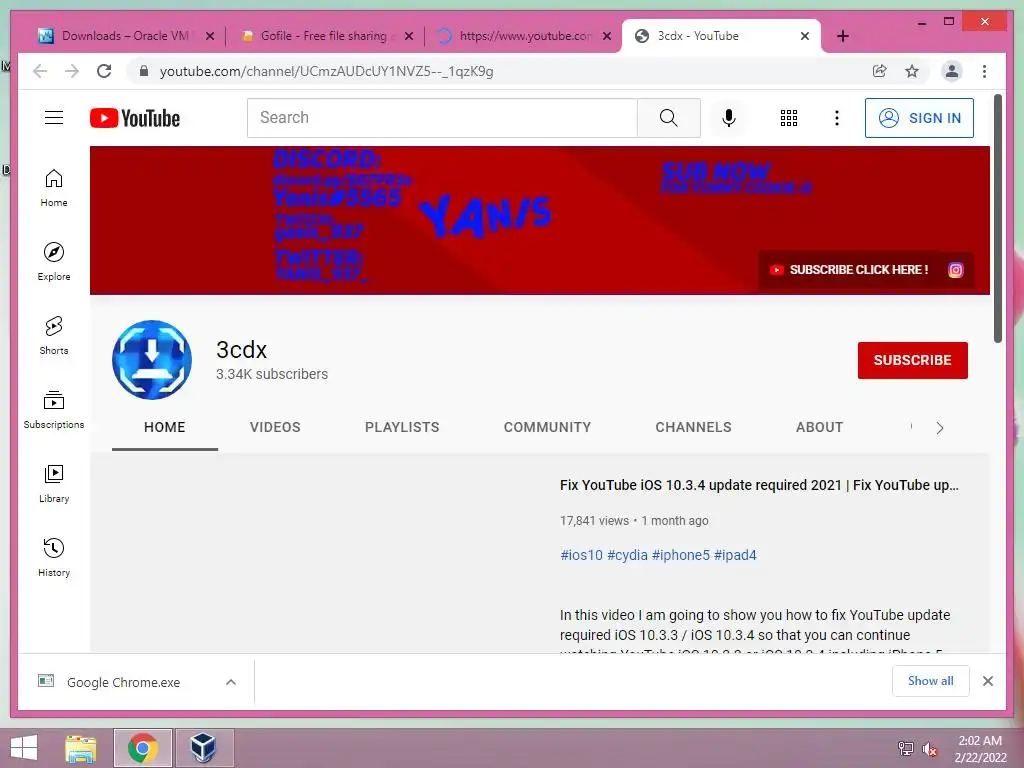Click browser back arrow

click(40, 71)
